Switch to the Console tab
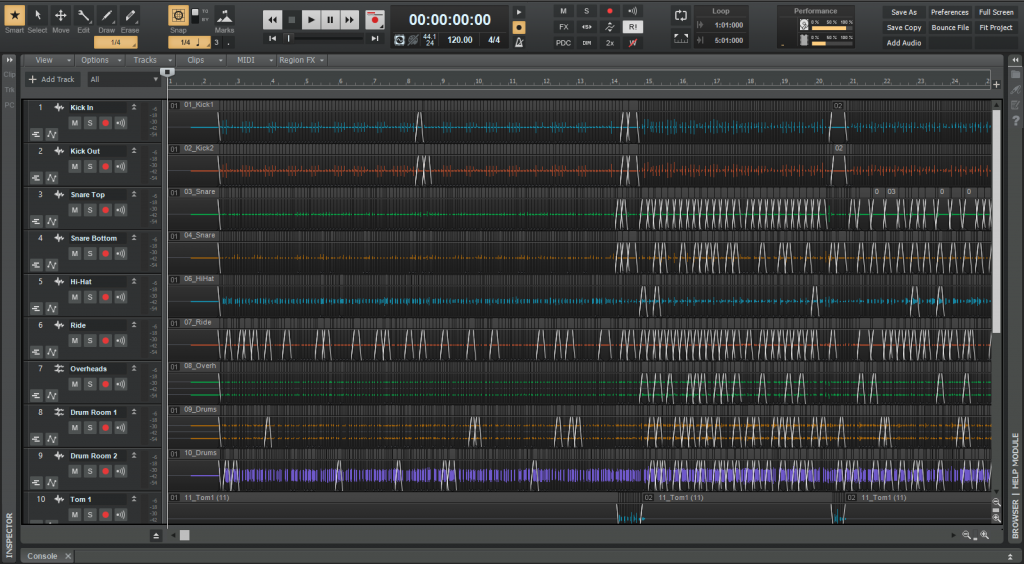Viewport: 1024px width, 564px height. [x=42, y=556]
